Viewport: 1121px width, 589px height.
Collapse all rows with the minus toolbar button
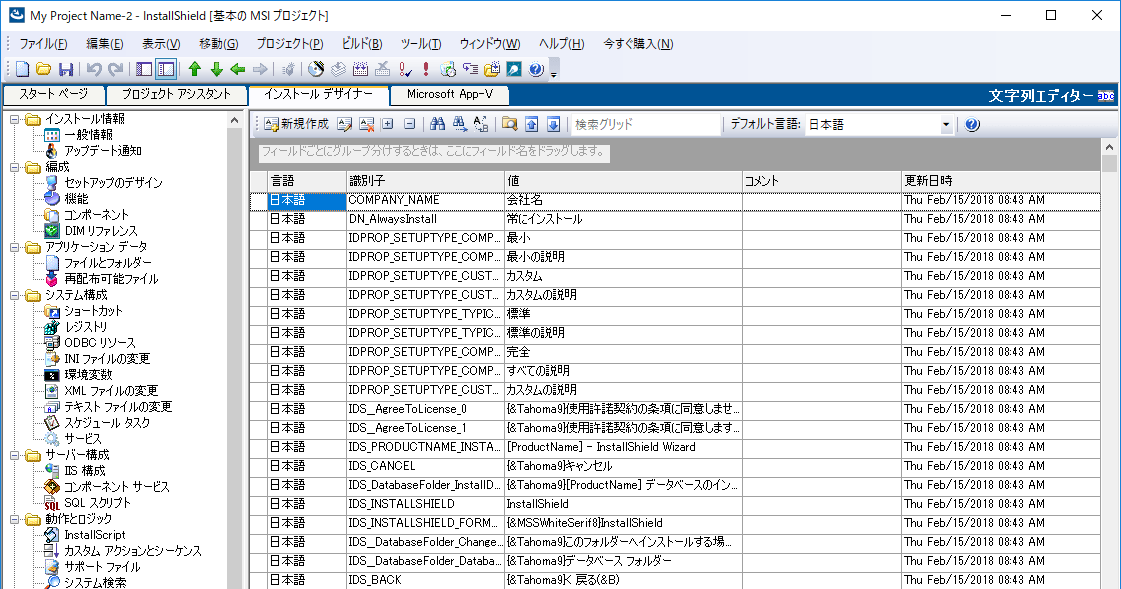(410, 124)
